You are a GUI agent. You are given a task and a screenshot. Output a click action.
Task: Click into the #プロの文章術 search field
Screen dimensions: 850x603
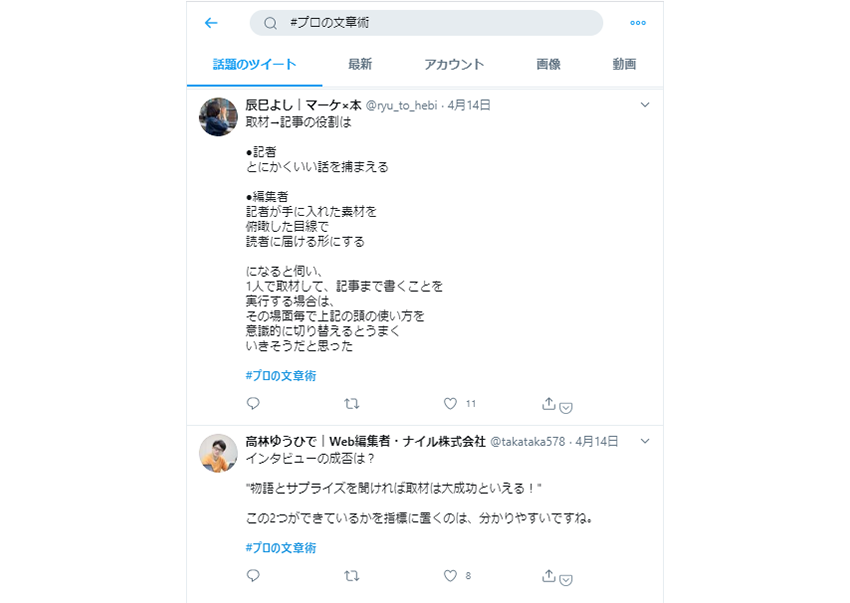[x=426, y=23]
